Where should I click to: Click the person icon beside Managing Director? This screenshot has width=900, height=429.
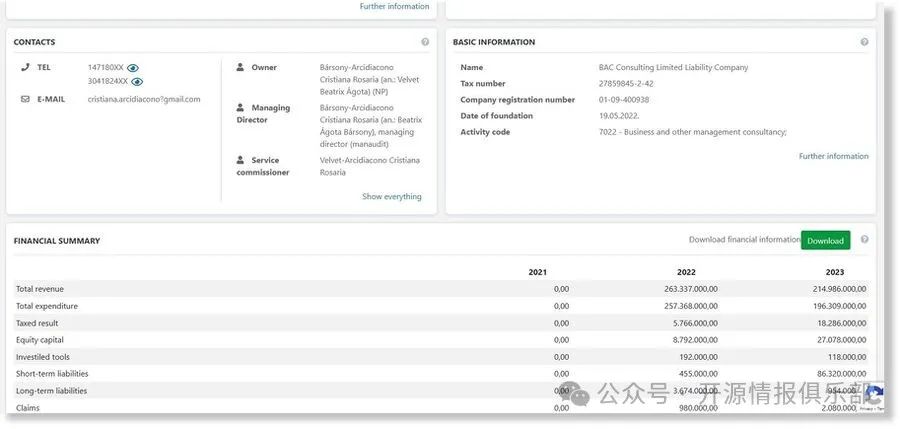point(240,107)
